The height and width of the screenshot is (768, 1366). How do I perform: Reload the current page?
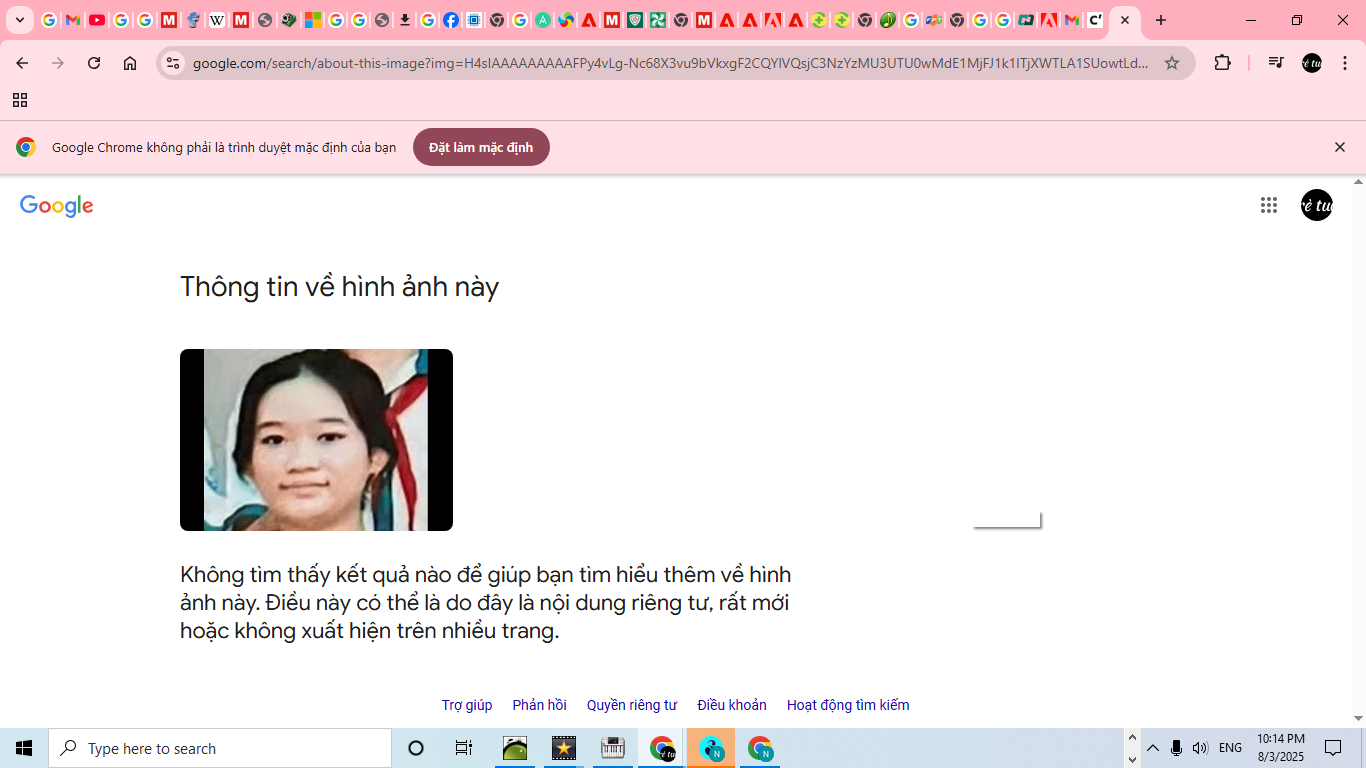[x=93, y=62]
